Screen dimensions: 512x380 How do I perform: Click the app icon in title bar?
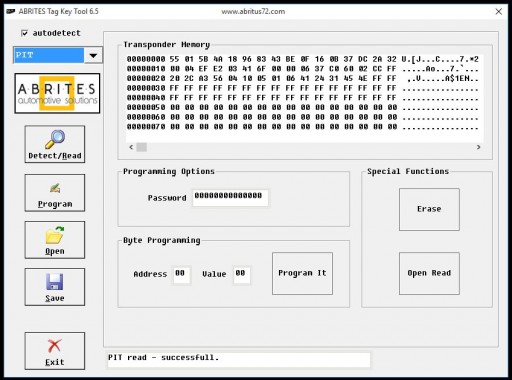point(11,11)
